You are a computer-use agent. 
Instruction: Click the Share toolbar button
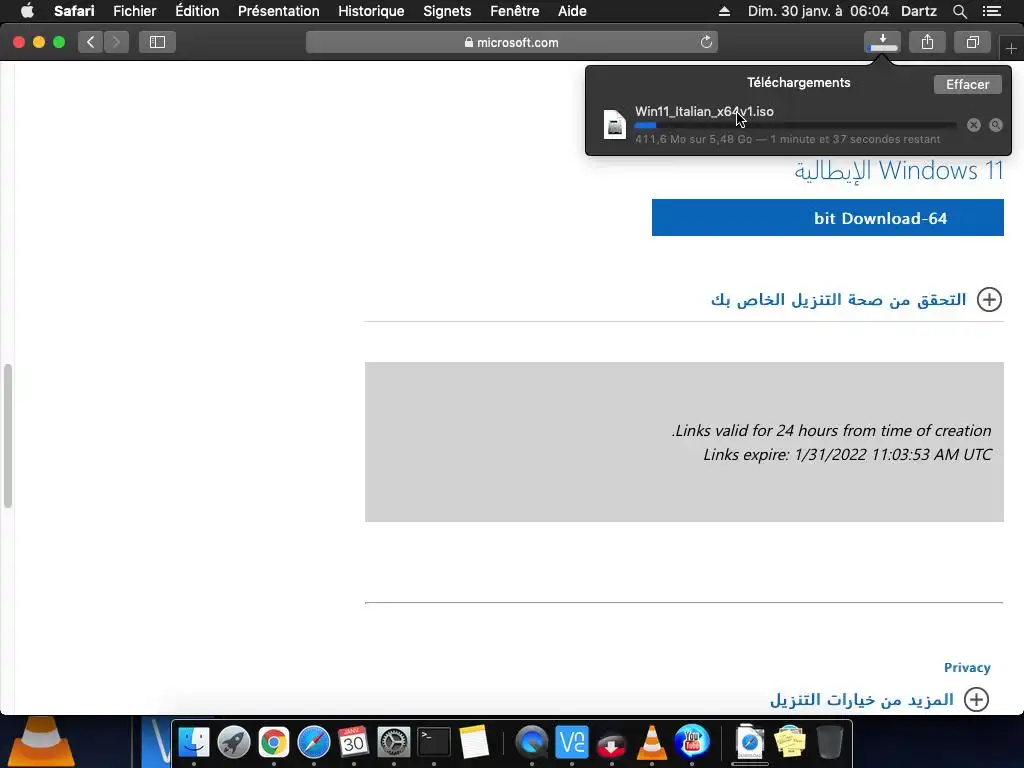pyautogui.click(x=927, y=42)
